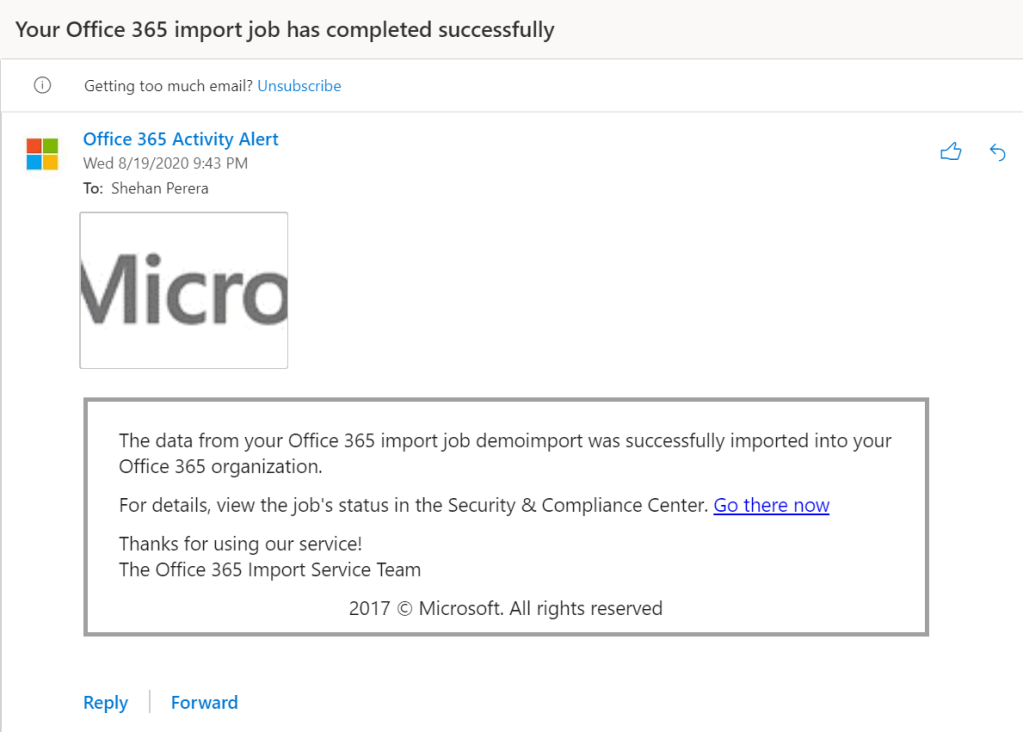Click the email subject line heading

coord(285,29)
